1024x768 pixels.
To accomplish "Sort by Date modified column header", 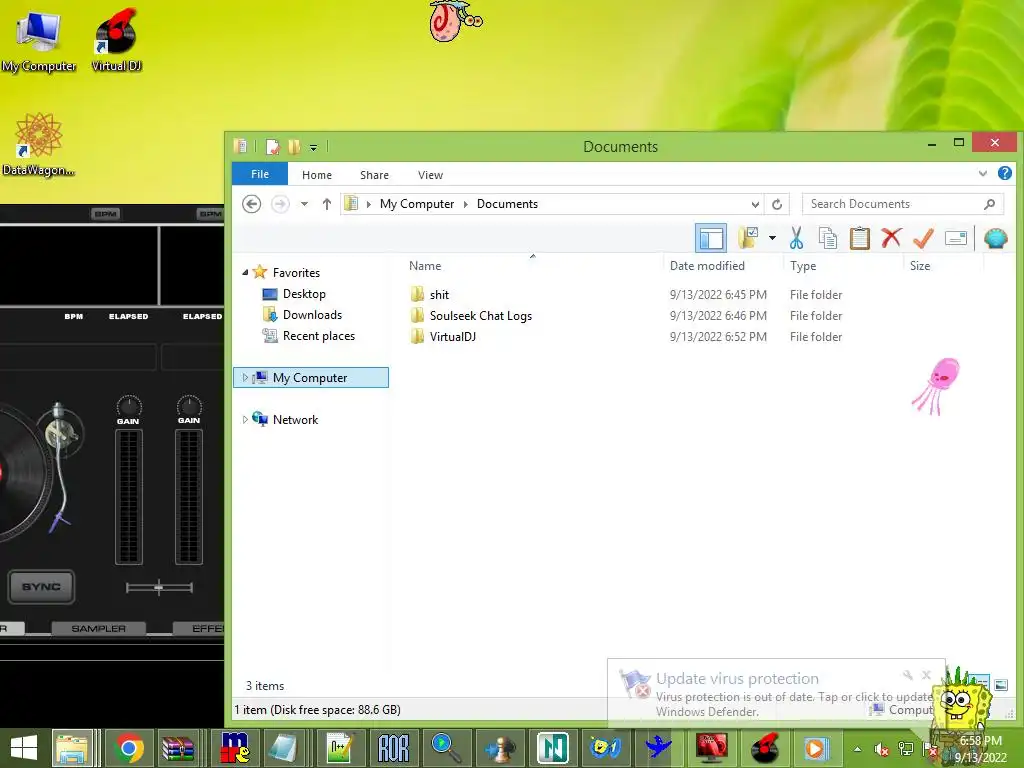I will pyautogui.click(x=707, y=266).
